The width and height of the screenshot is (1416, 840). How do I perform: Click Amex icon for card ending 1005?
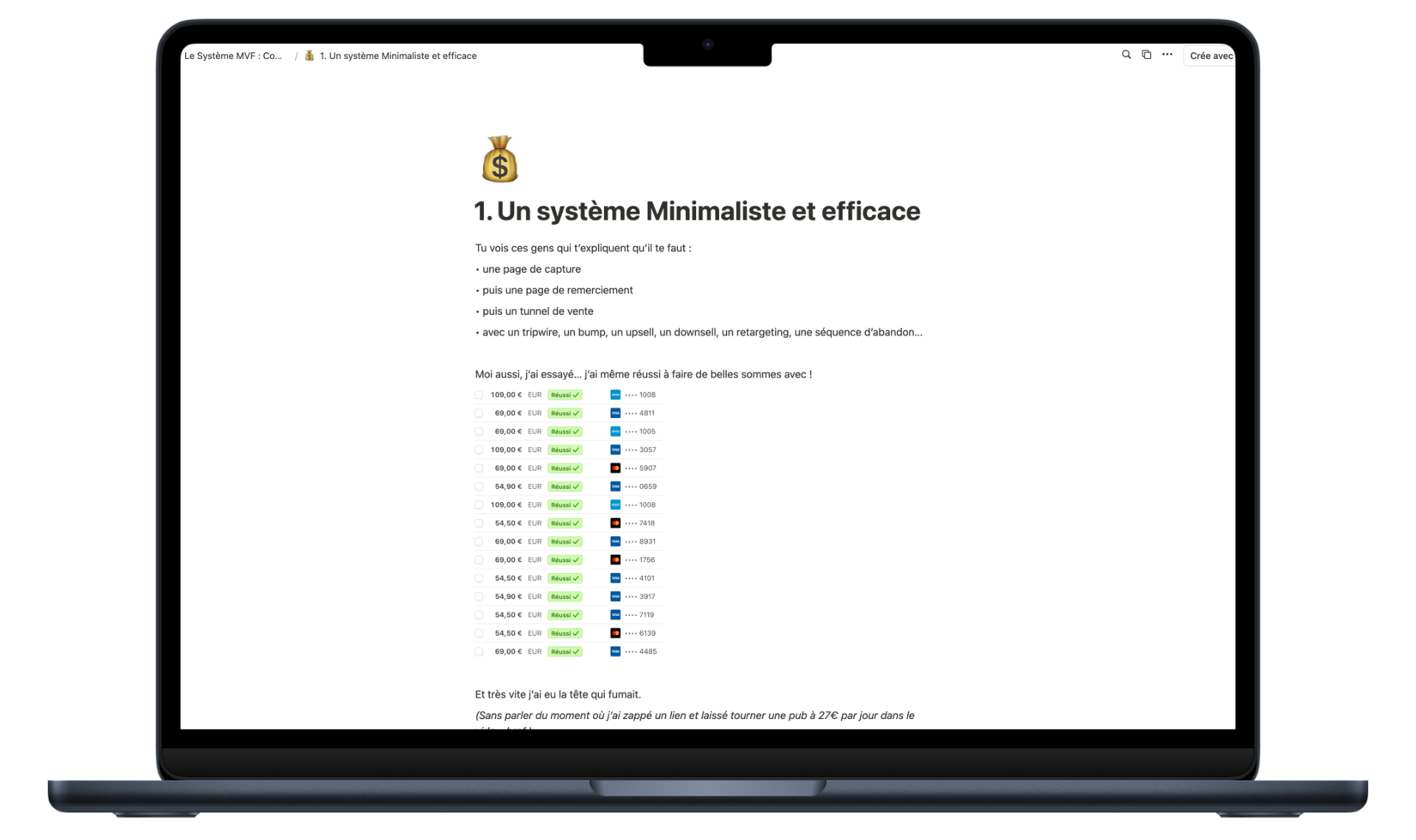(615, 431)
